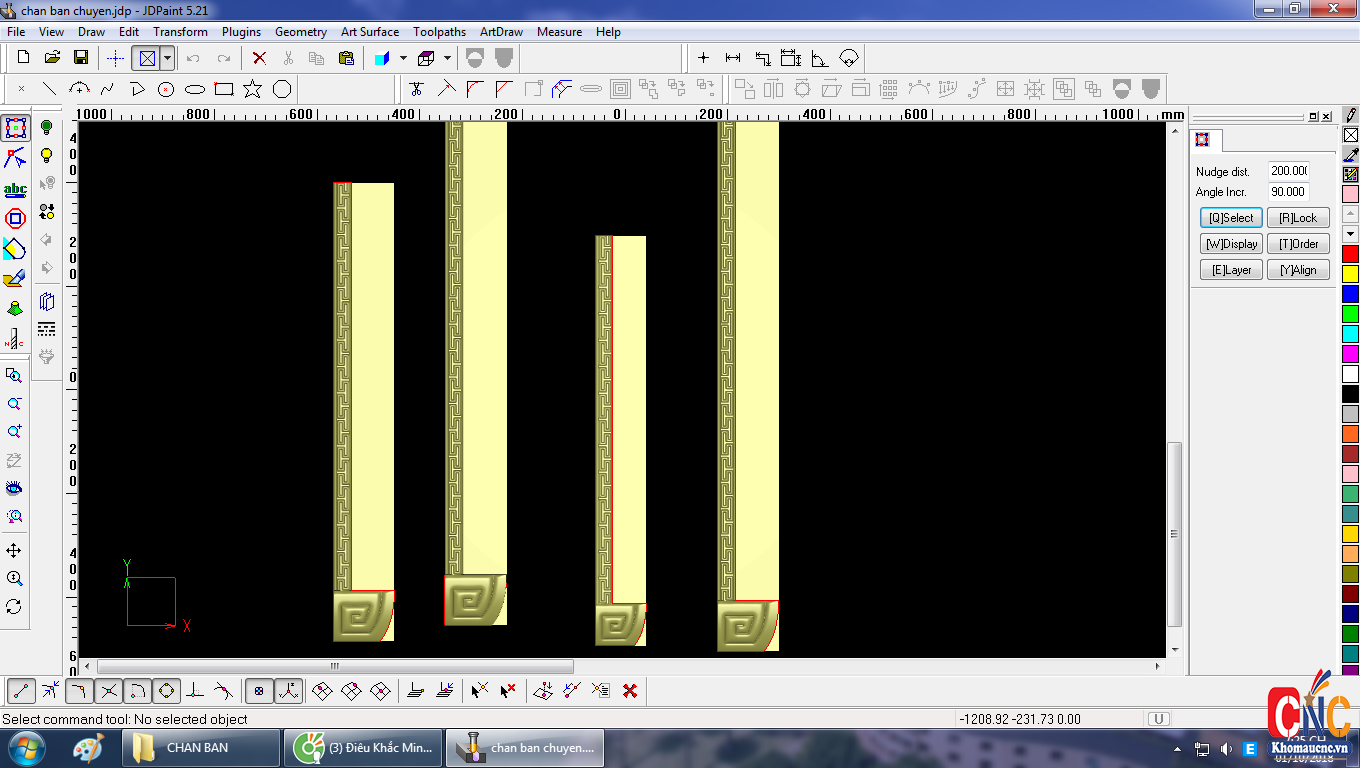Toggle the eye view display icon

(14, 488)
